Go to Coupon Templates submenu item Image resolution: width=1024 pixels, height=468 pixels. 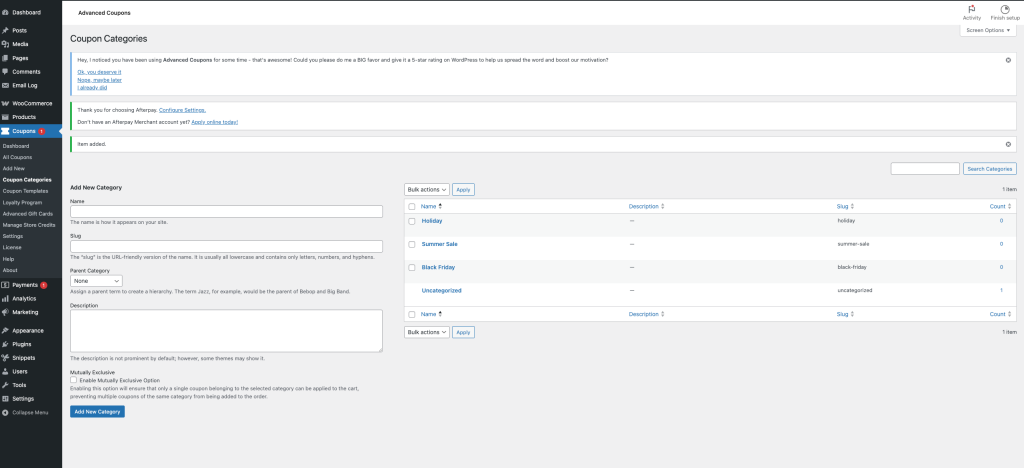coord(25,190)
